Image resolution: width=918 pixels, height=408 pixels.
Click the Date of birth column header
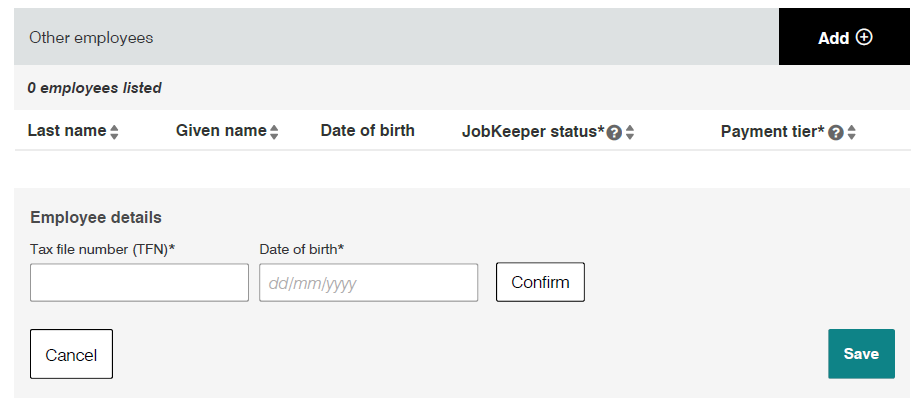pyautogui.click(x=367, y=131)
